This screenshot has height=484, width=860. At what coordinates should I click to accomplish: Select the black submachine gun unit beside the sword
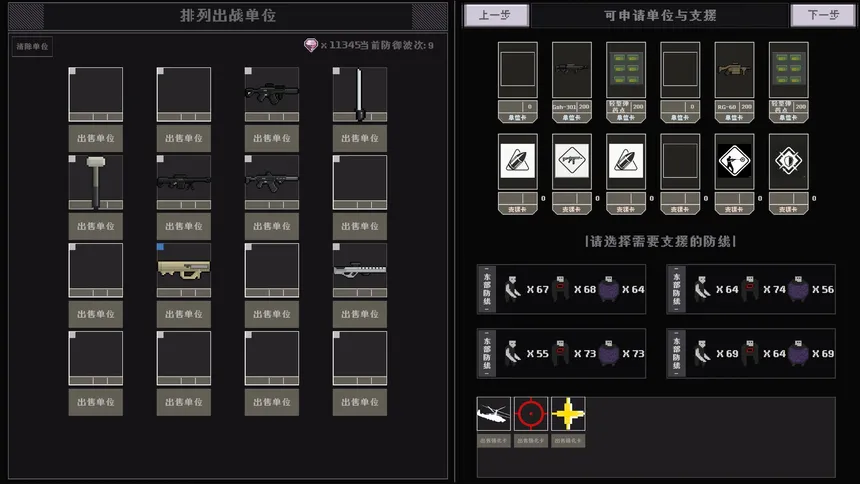271,94
